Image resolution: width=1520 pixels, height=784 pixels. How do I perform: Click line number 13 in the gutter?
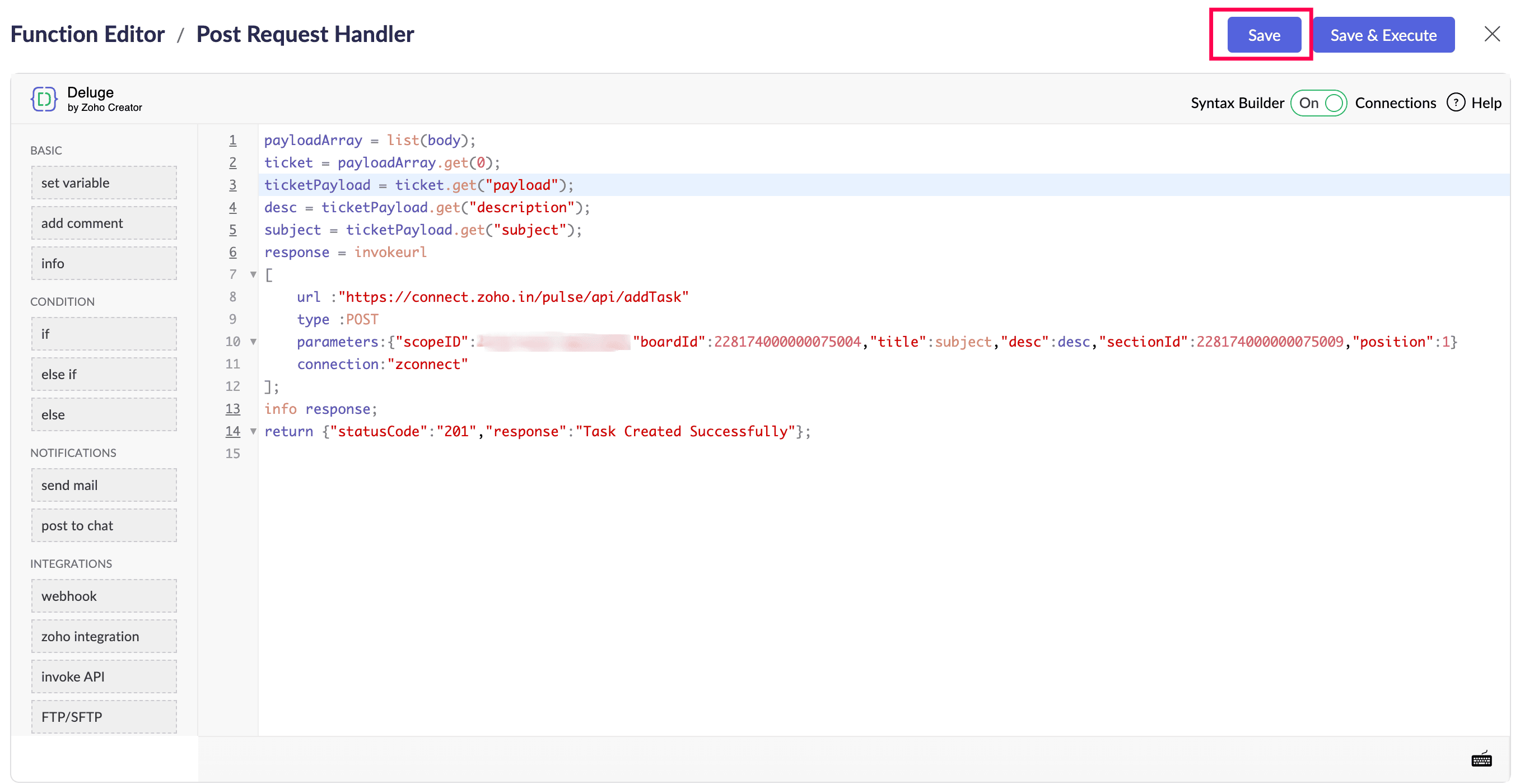[x=233, y=409]
